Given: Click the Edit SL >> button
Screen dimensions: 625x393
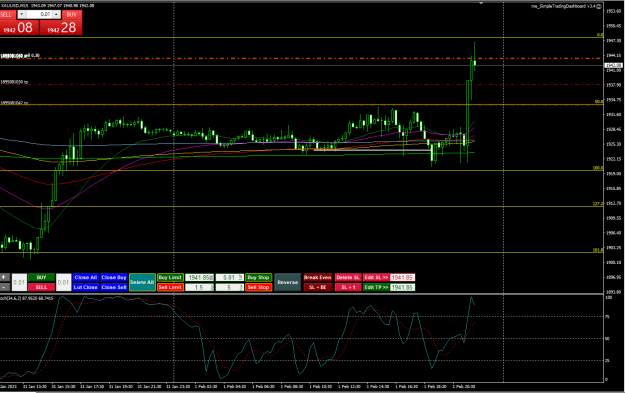Looking at the screenshot, I should point(376,277).
